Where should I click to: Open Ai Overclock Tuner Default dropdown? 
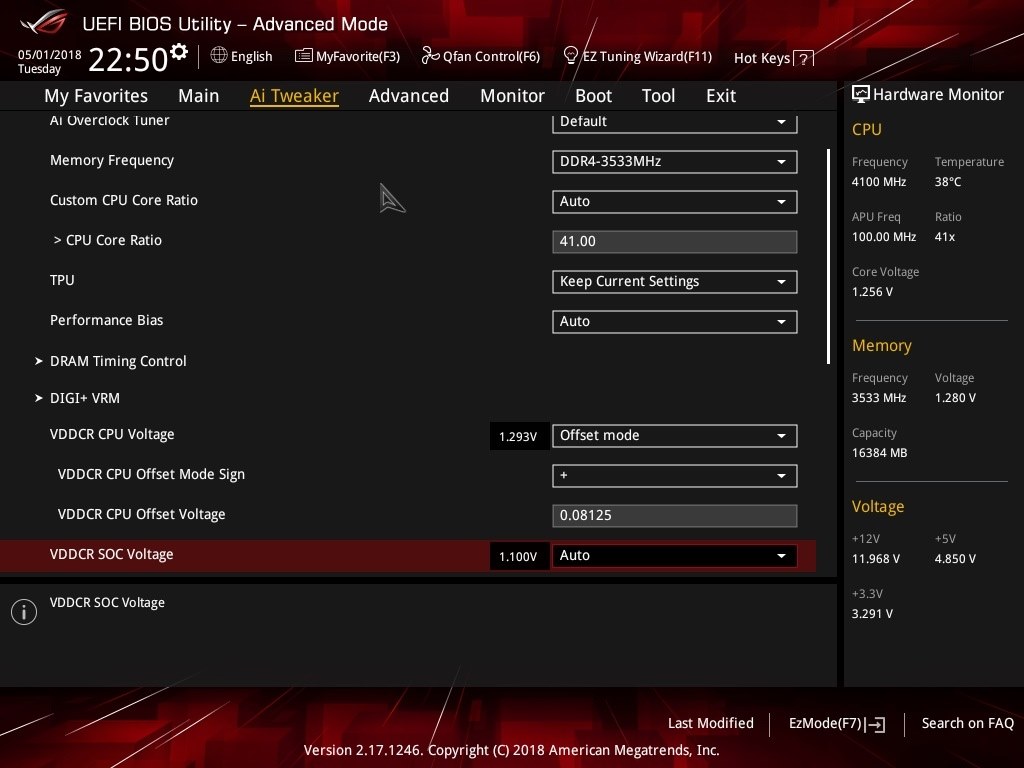[x=675, y=122]
